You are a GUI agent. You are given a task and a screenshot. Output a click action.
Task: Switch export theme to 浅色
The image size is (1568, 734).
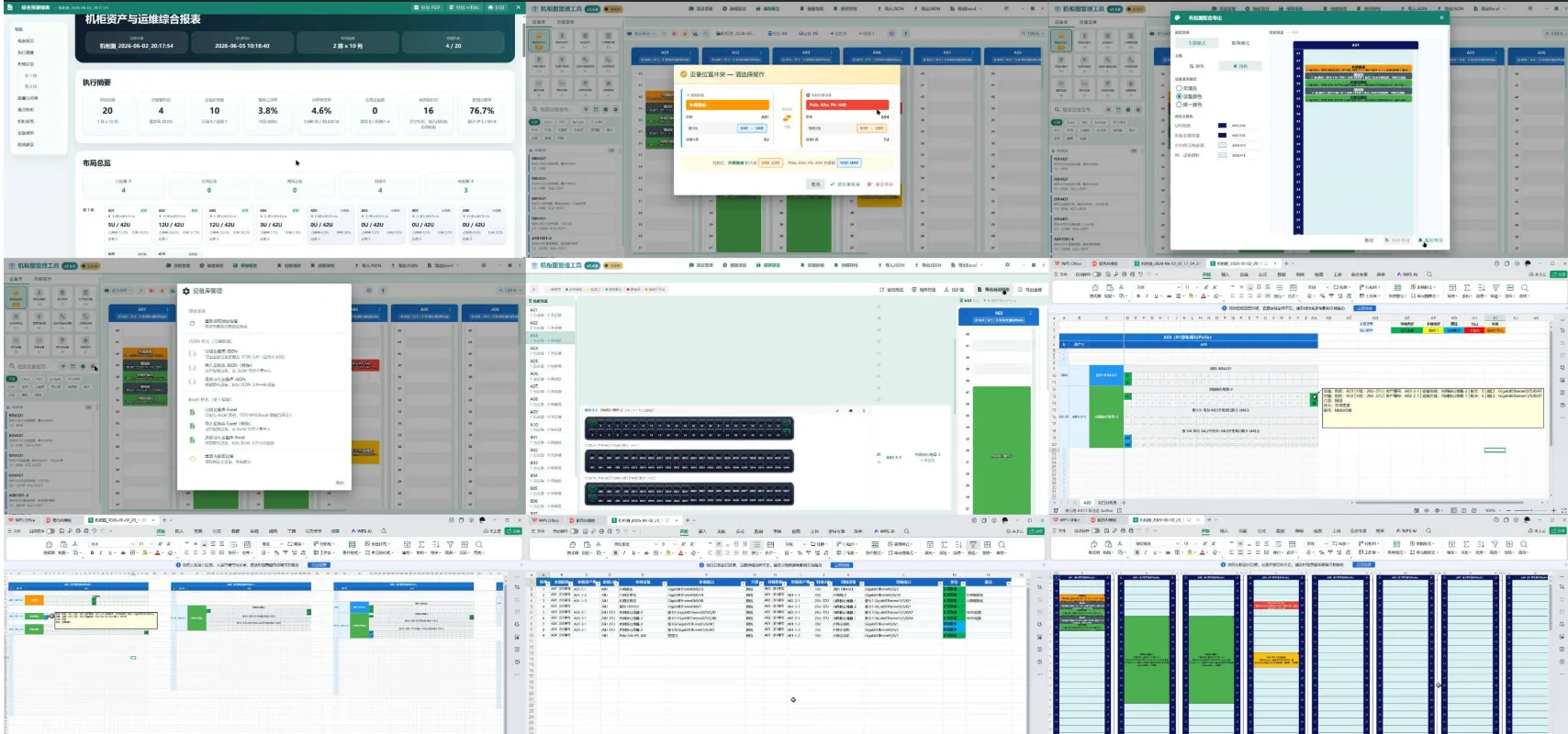point(1240,66)
